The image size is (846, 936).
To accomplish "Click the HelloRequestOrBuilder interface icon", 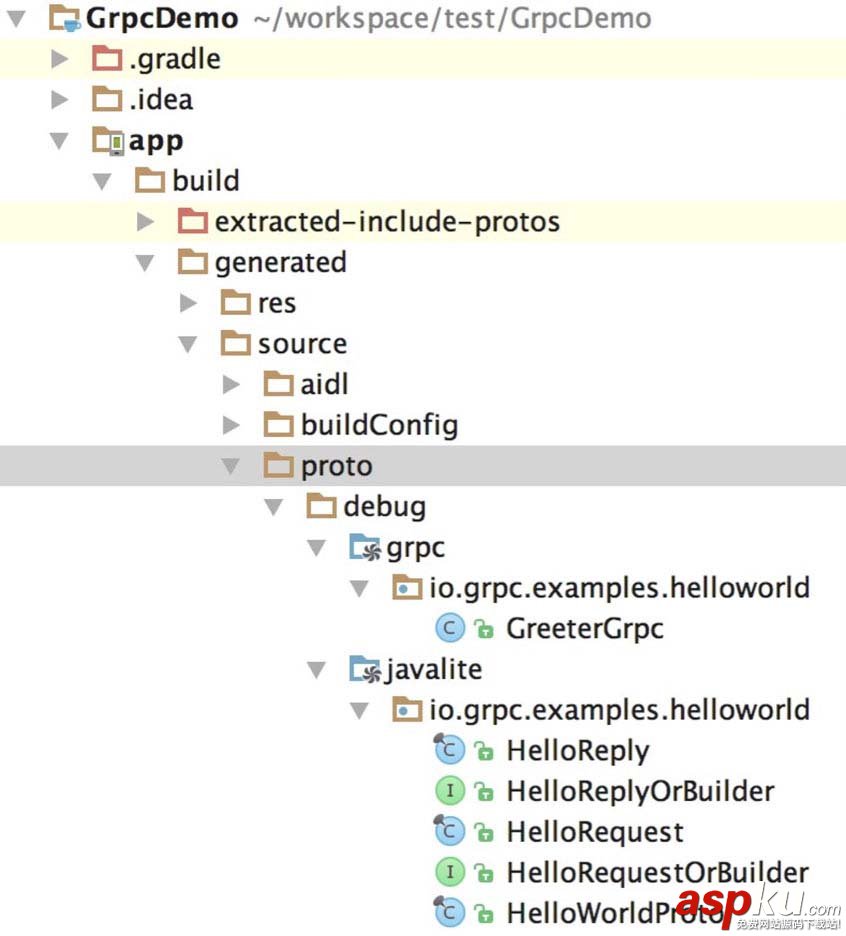I will coord(450,873).
